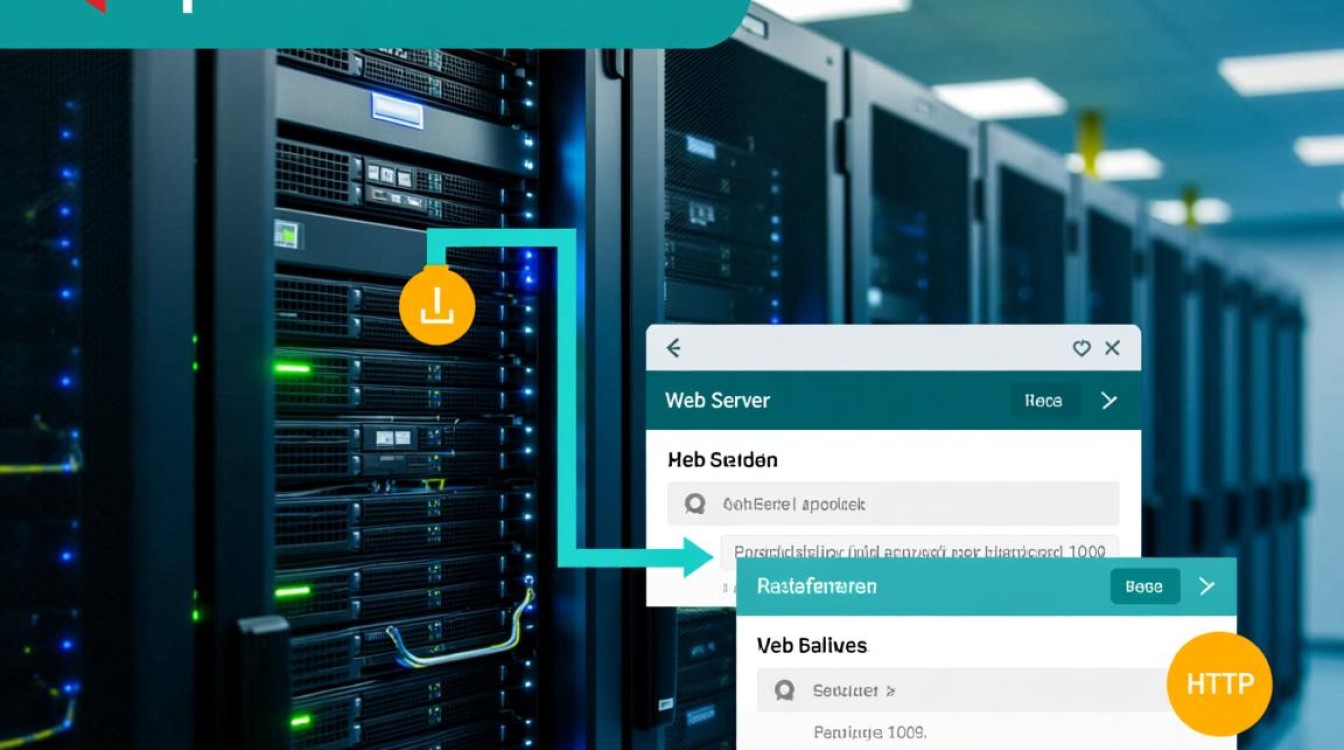Click the heart favorite icon
The image size is (1344, 750).
1081,348
